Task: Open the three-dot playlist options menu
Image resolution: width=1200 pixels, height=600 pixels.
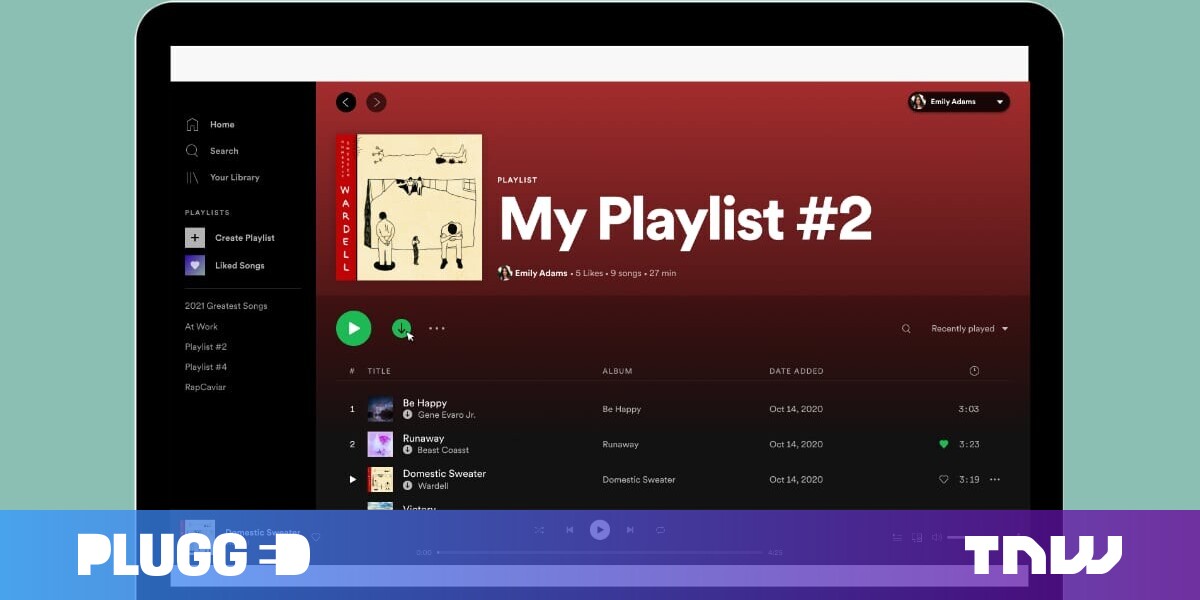Action: click(437, 328)
